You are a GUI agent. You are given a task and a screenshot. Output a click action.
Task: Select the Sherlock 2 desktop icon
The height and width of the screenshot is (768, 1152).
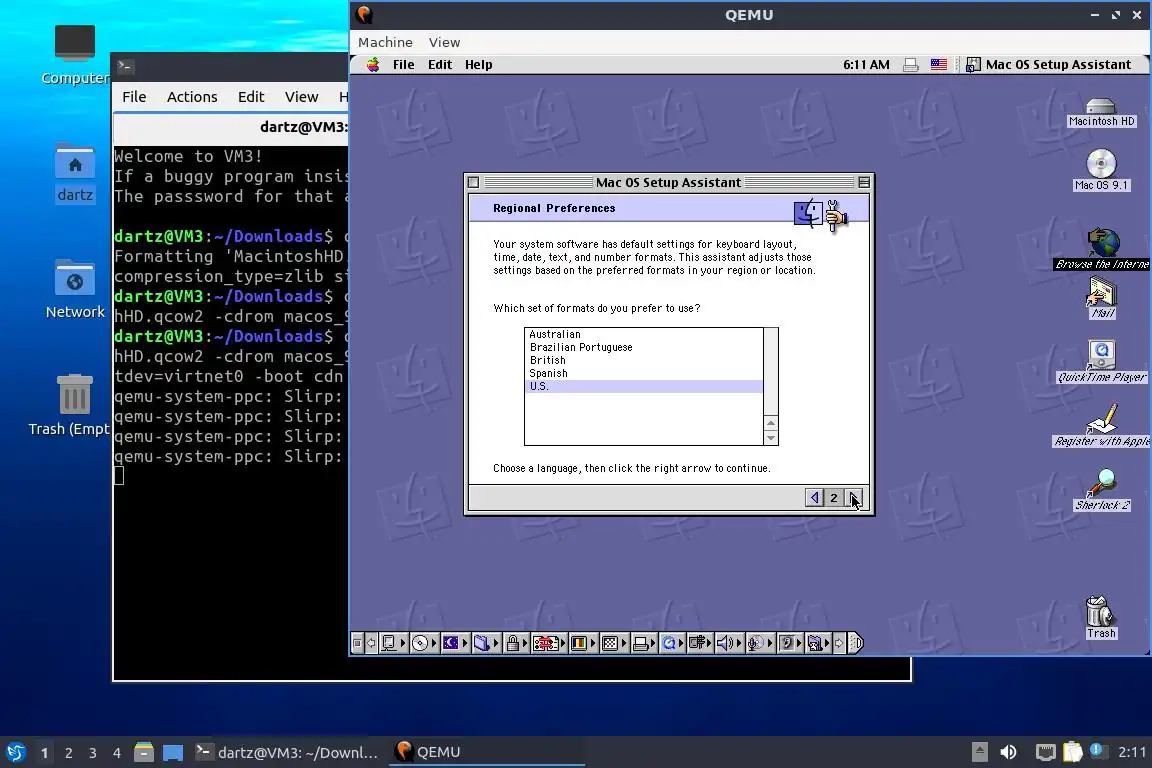coord(1102,489)
